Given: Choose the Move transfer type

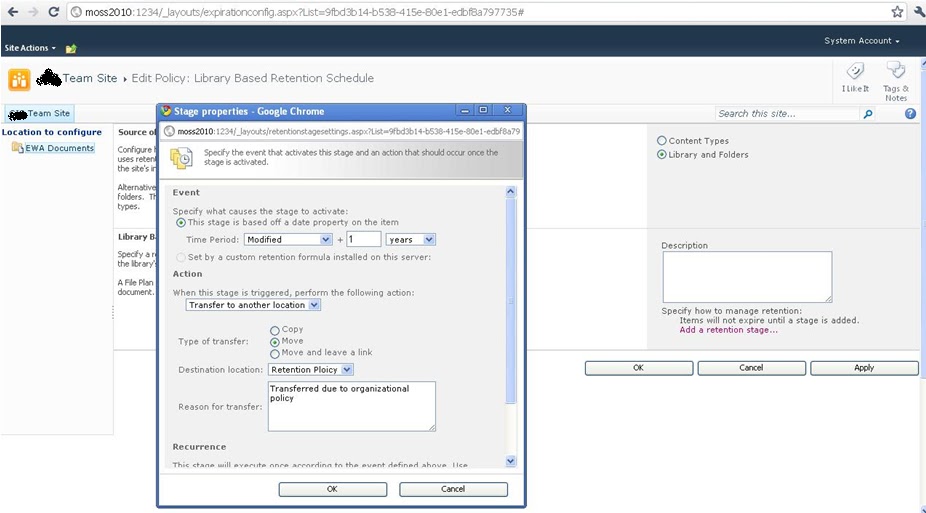Looking at the screenshot, I should pos(275,342).
